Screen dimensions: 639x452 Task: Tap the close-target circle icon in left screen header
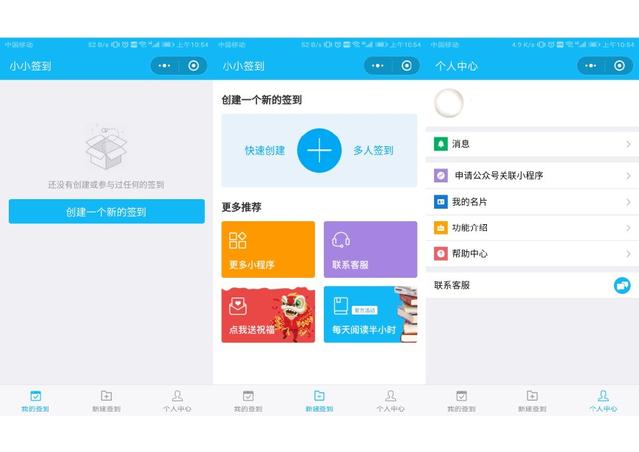194,66
